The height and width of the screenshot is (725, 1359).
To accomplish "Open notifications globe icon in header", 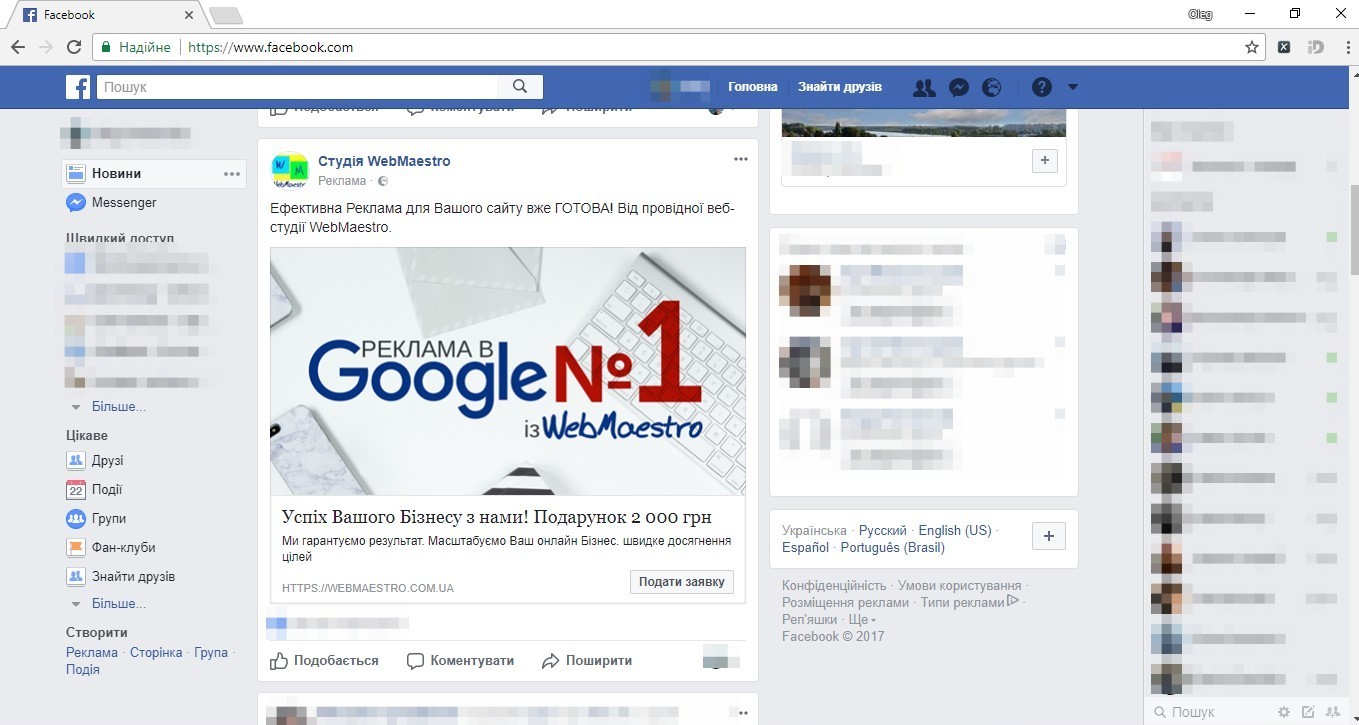I will [992, 87].
